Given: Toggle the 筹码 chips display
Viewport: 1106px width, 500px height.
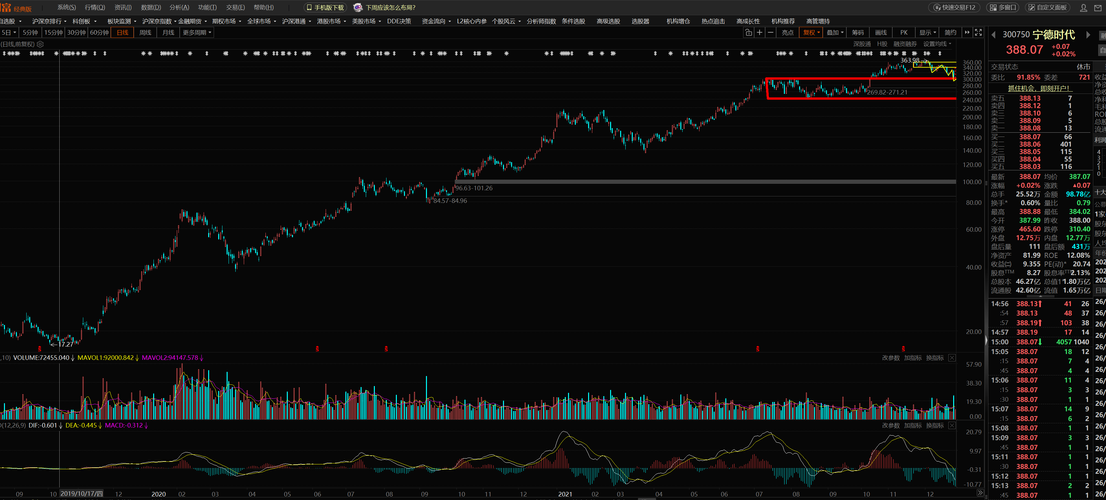Looking at the screenshot, I should [858, 32].
